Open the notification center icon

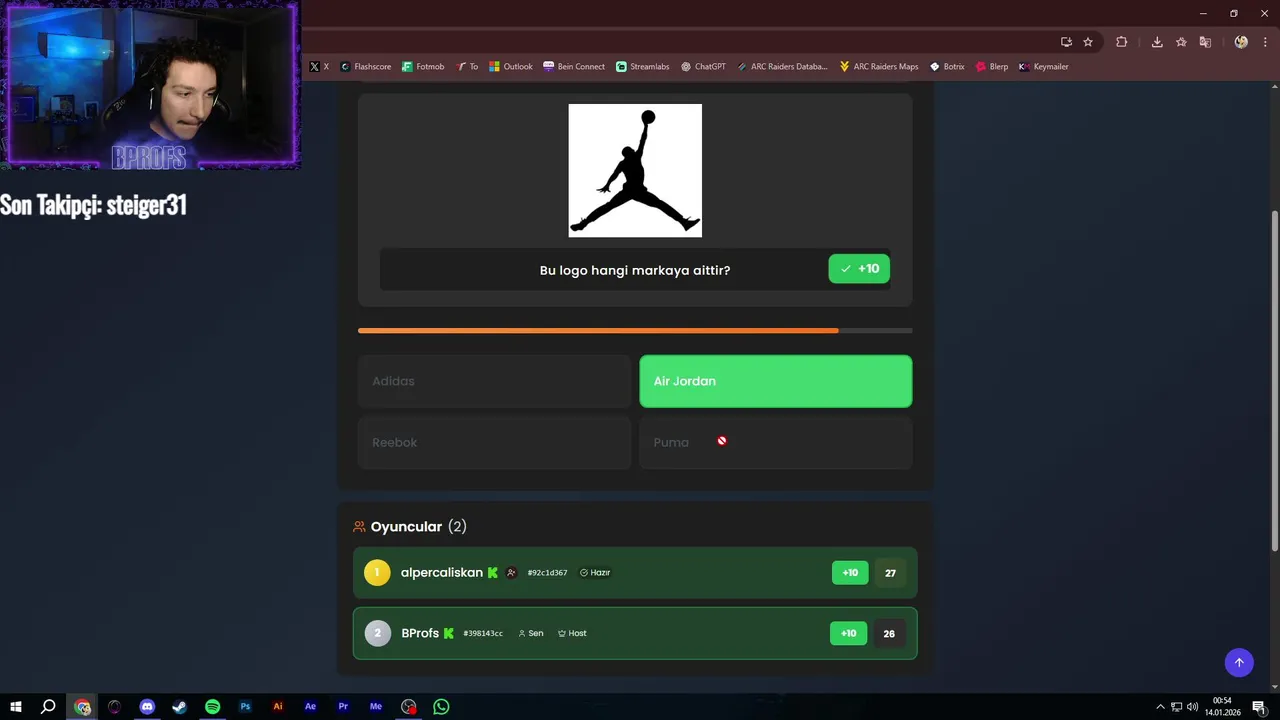coord(1259,706)
